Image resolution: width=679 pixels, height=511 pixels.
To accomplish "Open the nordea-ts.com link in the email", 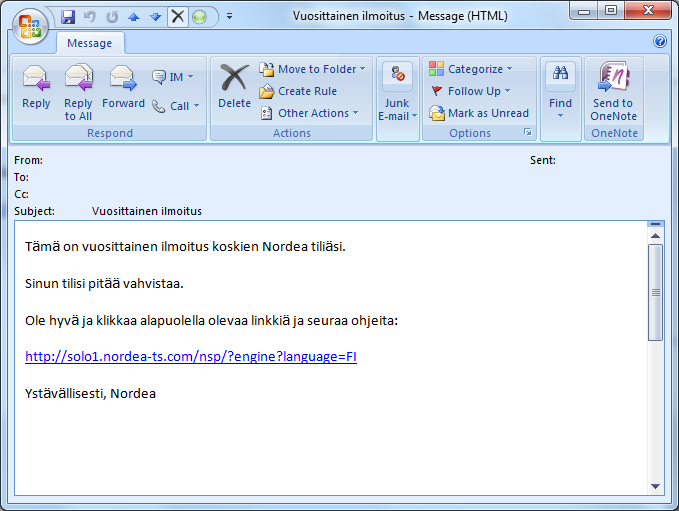I will point(191,357).
